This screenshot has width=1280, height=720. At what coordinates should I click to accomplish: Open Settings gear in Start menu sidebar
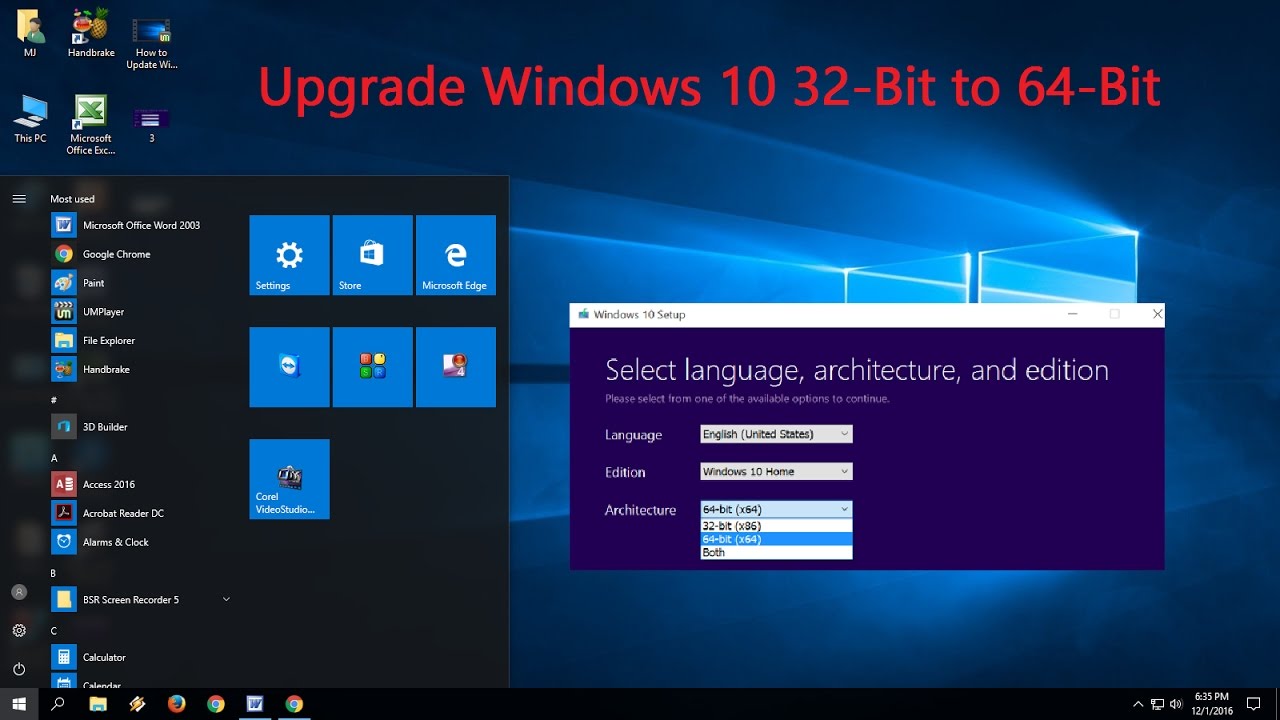(19, 630)
